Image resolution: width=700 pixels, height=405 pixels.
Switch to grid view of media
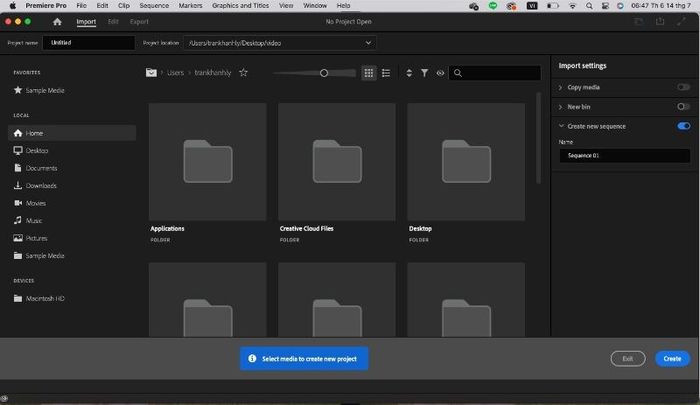click(369, 73)
